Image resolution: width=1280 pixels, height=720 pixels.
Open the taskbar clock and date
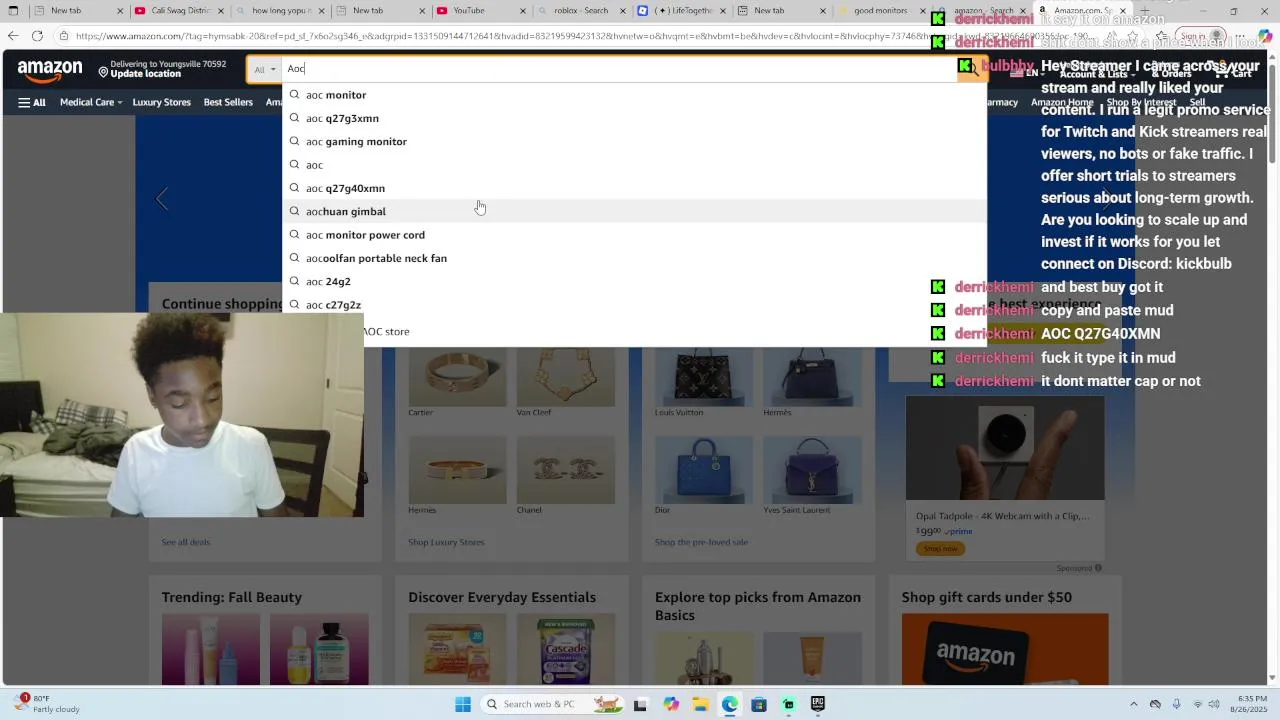1250,704
